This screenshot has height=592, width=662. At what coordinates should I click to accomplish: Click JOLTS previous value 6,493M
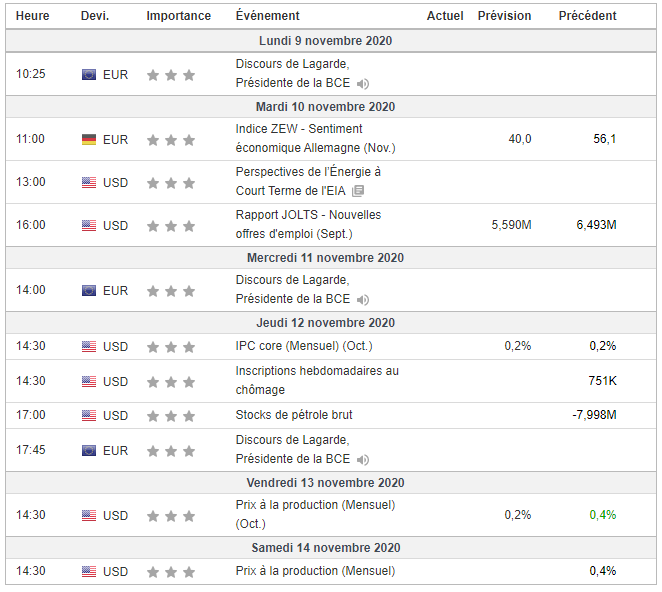(597, 225)
